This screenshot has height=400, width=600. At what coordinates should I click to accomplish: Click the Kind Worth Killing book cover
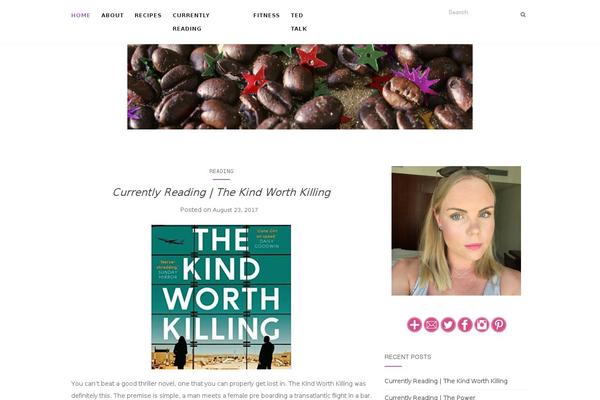221,297
